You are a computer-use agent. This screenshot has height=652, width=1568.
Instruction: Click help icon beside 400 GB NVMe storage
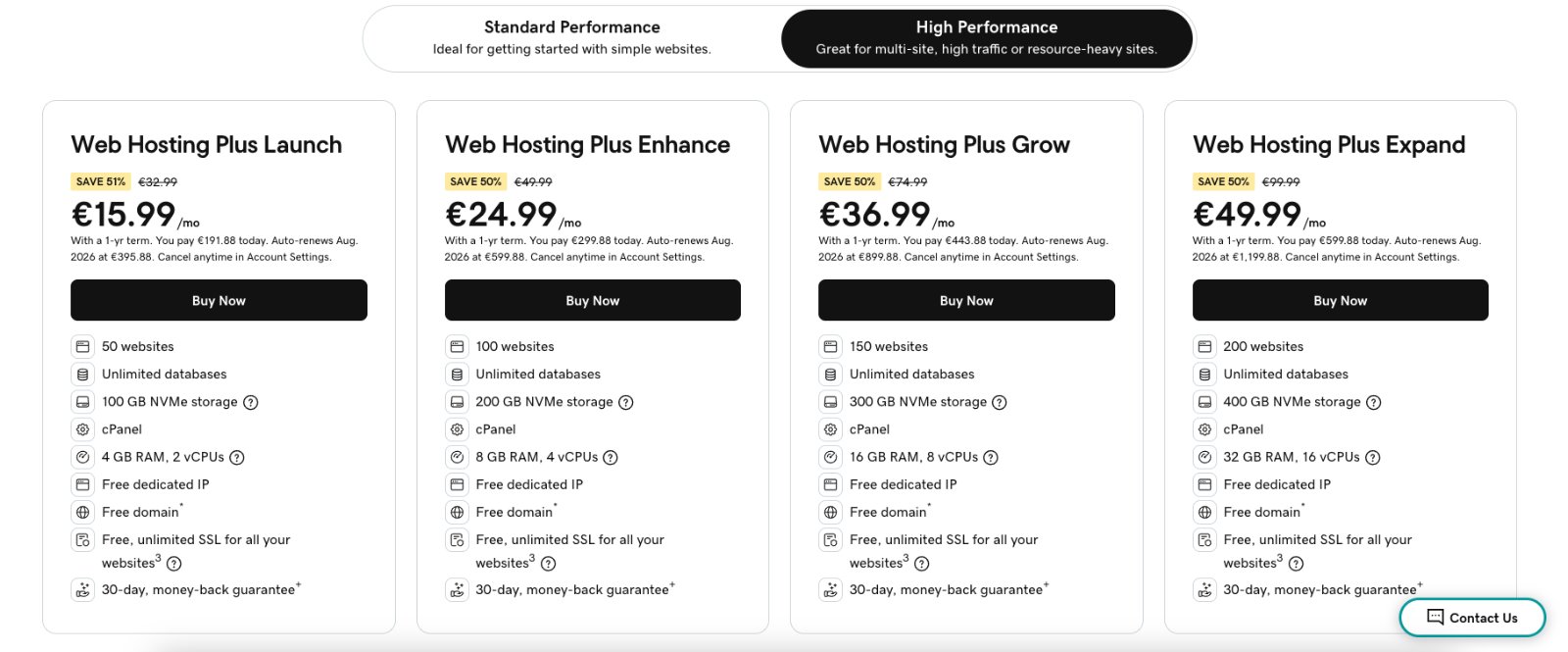[1374, 402]
